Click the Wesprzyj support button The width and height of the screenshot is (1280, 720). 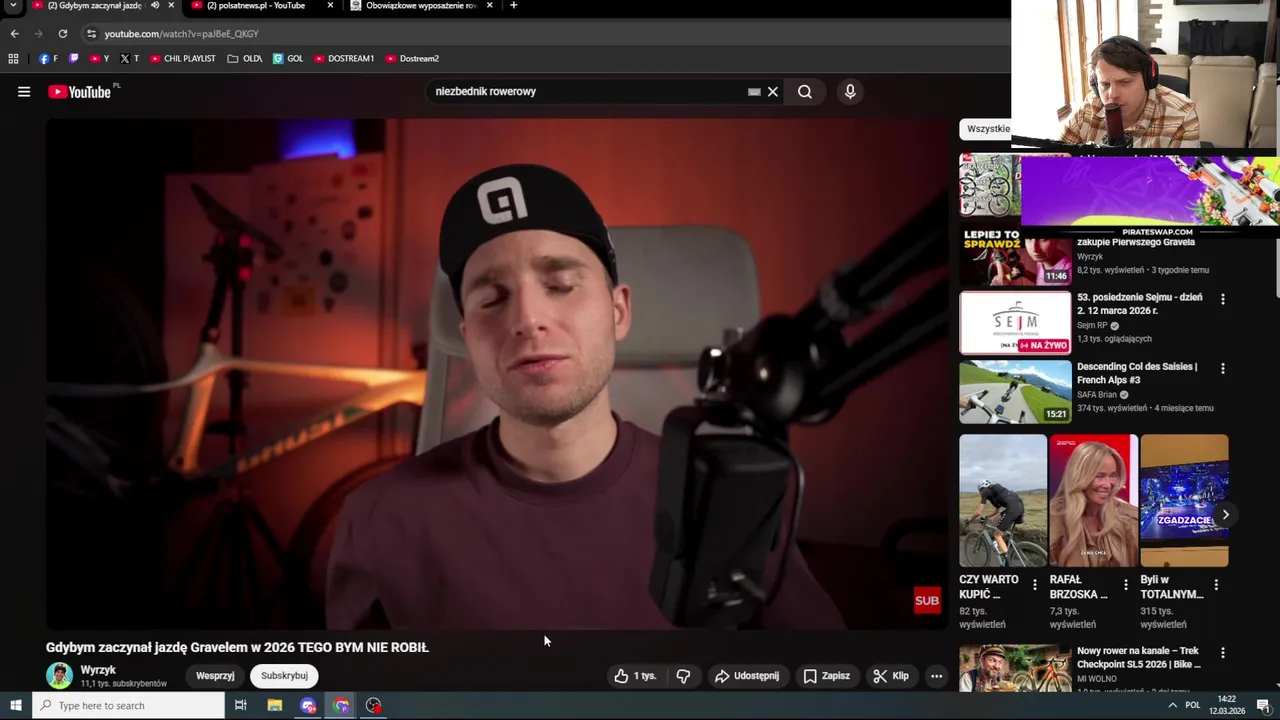tap(215, 676)
